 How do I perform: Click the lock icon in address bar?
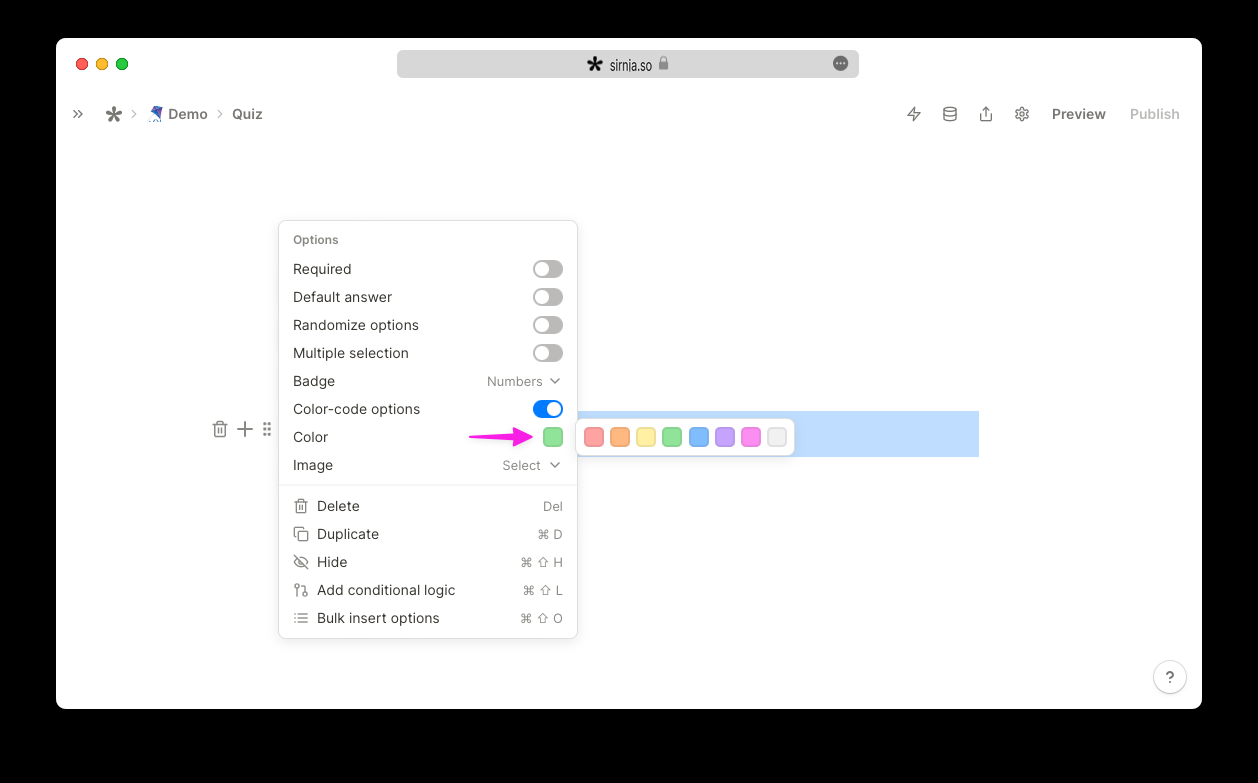[x=663, y=63]
